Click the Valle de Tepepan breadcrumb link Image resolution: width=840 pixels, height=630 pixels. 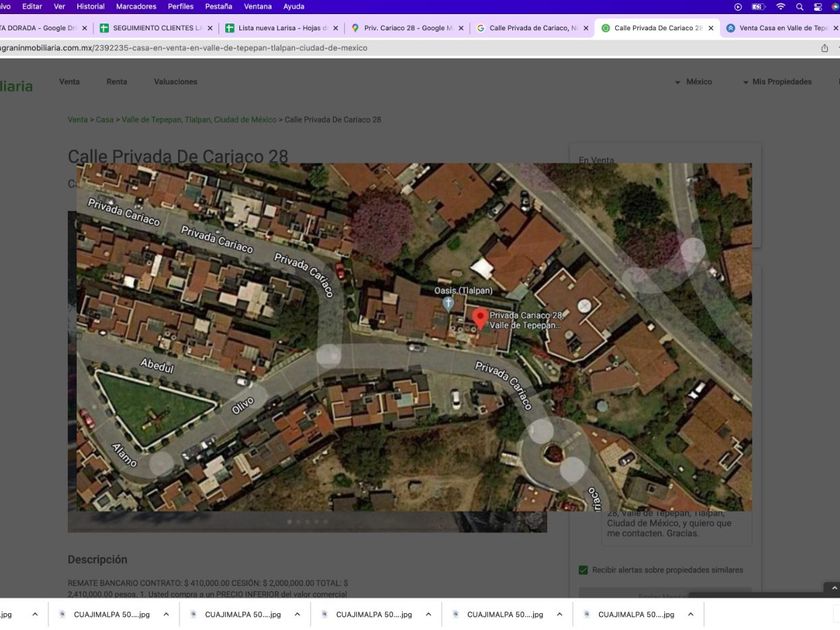point(199,120)
